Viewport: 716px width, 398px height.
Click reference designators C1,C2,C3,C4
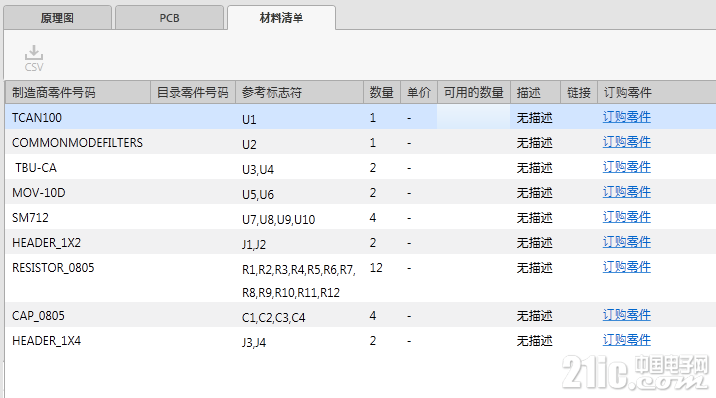tap(274, 318)
